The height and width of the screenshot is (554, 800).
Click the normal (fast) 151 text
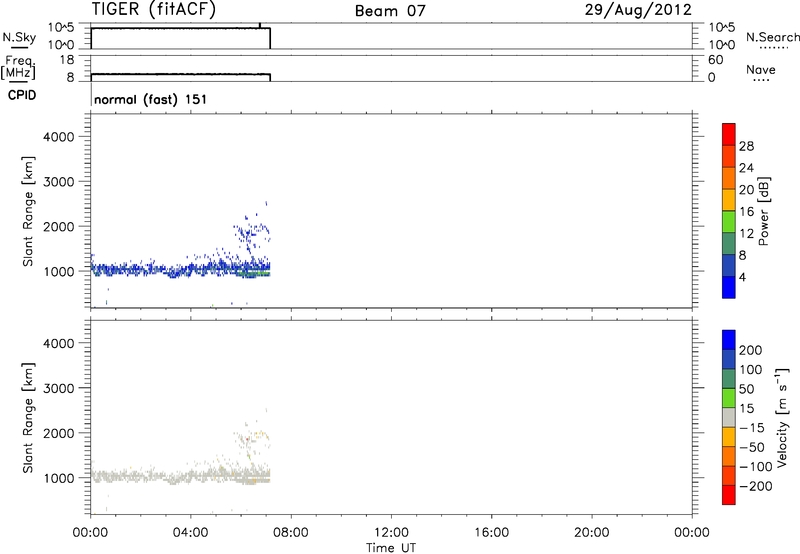pos(151,99)
